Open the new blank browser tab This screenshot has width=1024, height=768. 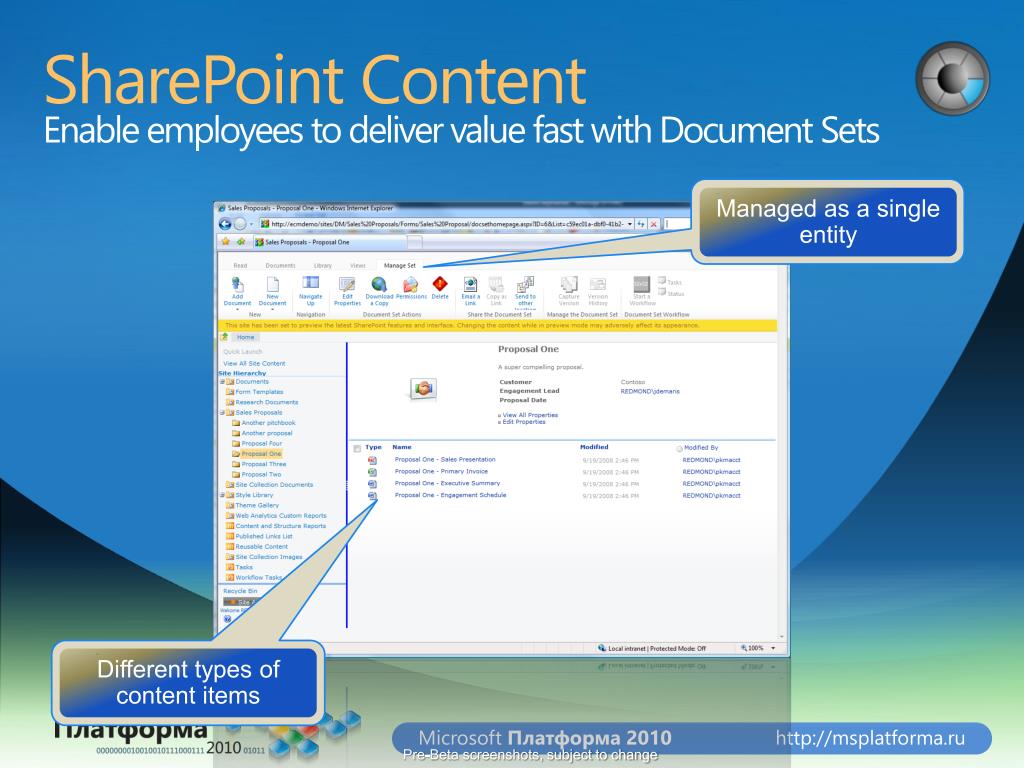415,242
